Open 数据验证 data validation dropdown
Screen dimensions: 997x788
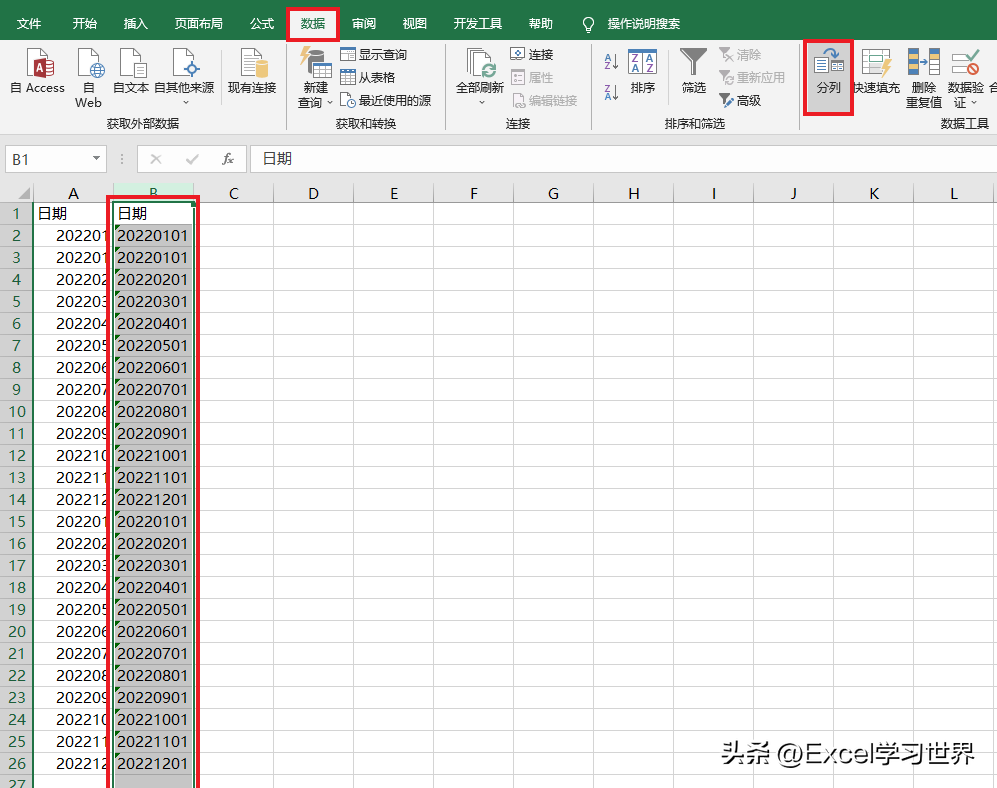click(x=965, y=78)
